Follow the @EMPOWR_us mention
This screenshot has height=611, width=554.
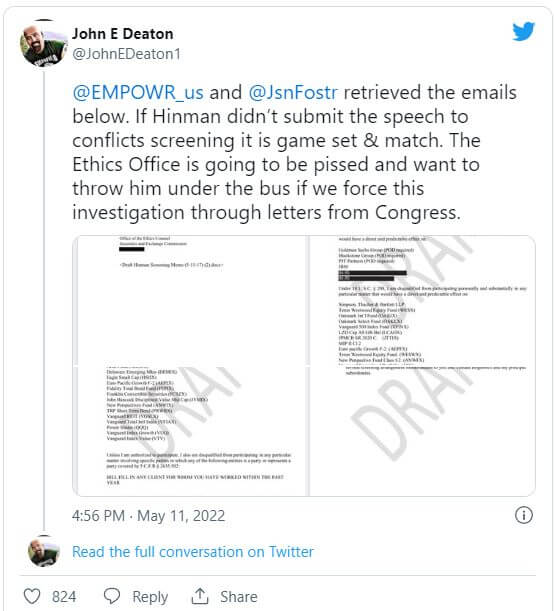pos(138,93)
